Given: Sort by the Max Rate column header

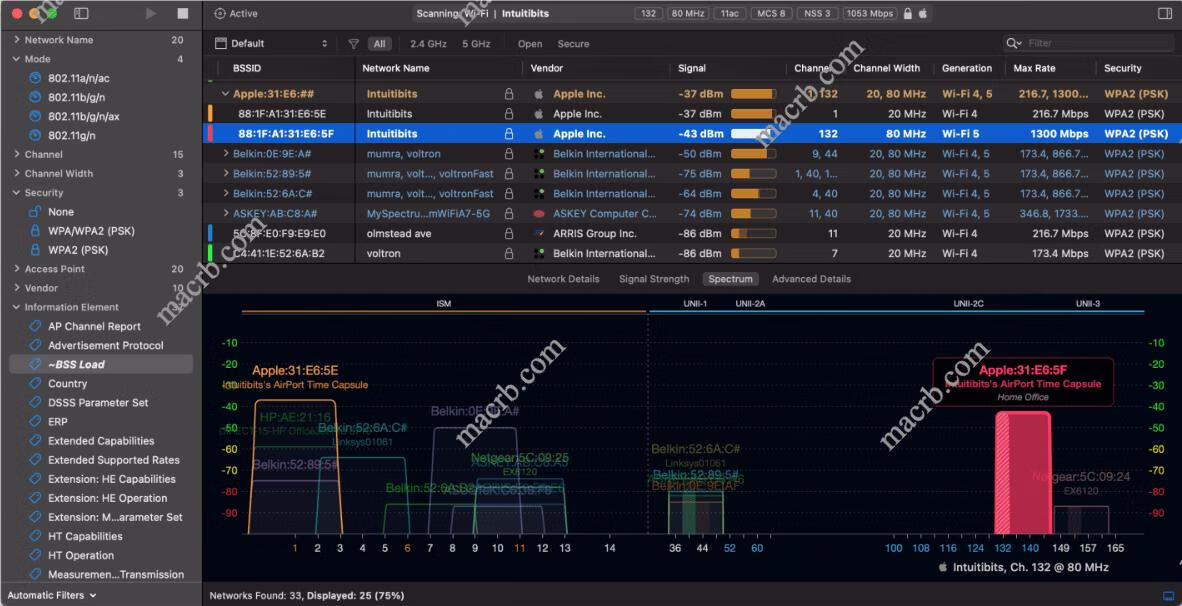Looking at the screenshot, I should point(1034,68).
